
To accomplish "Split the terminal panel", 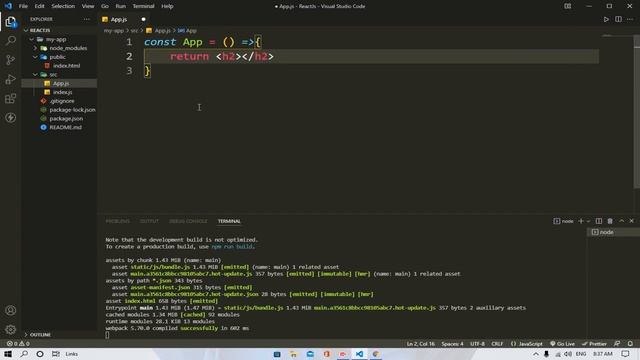I will (599, 221).
